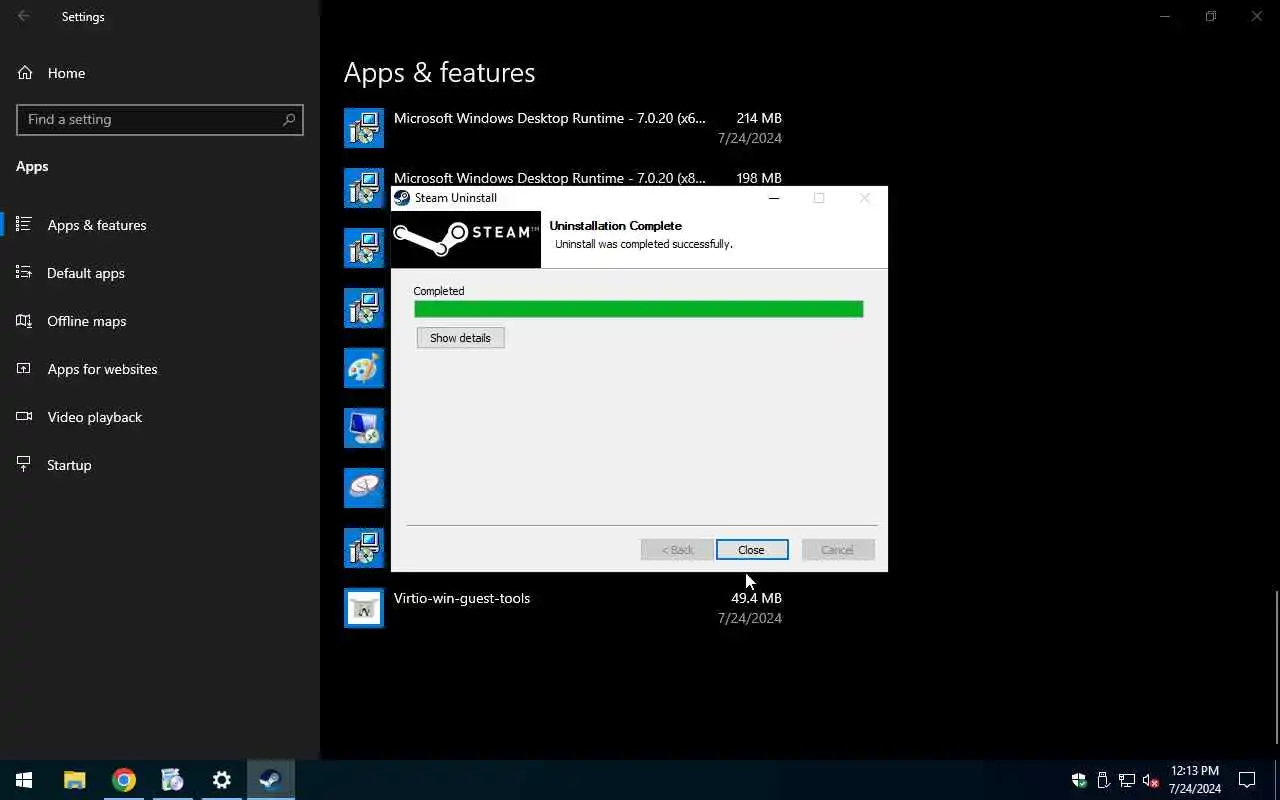Screen dimensions: 1280x800
Task: Click the Default apps icon
Action: click(25, 272)
